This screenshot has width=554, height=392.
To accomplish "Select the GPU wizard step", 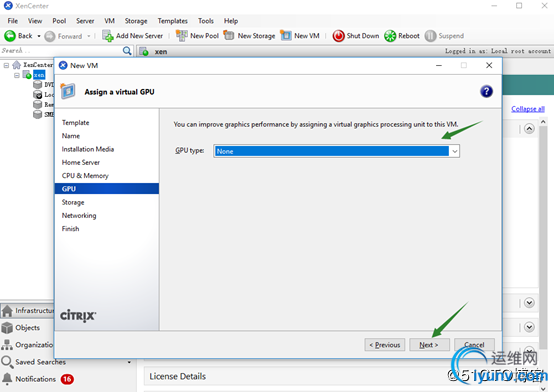I will (107, 189).
